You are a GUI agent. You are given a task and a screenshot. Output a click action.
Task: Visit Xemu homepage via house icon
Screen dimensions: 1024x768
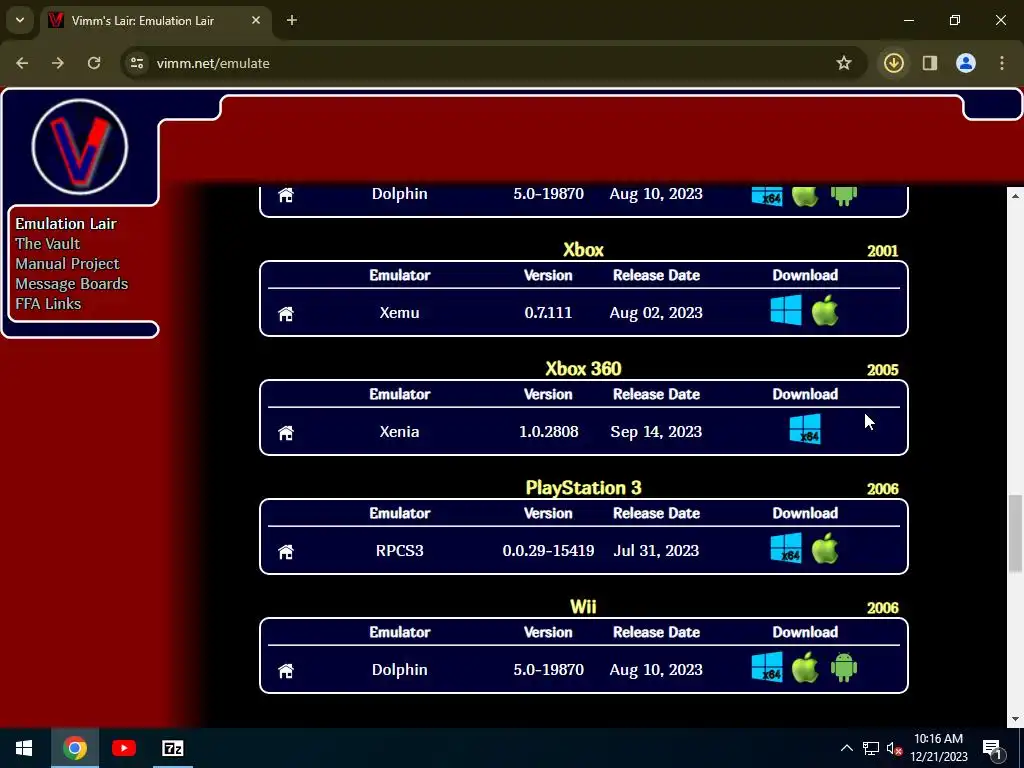click(286, 313)
